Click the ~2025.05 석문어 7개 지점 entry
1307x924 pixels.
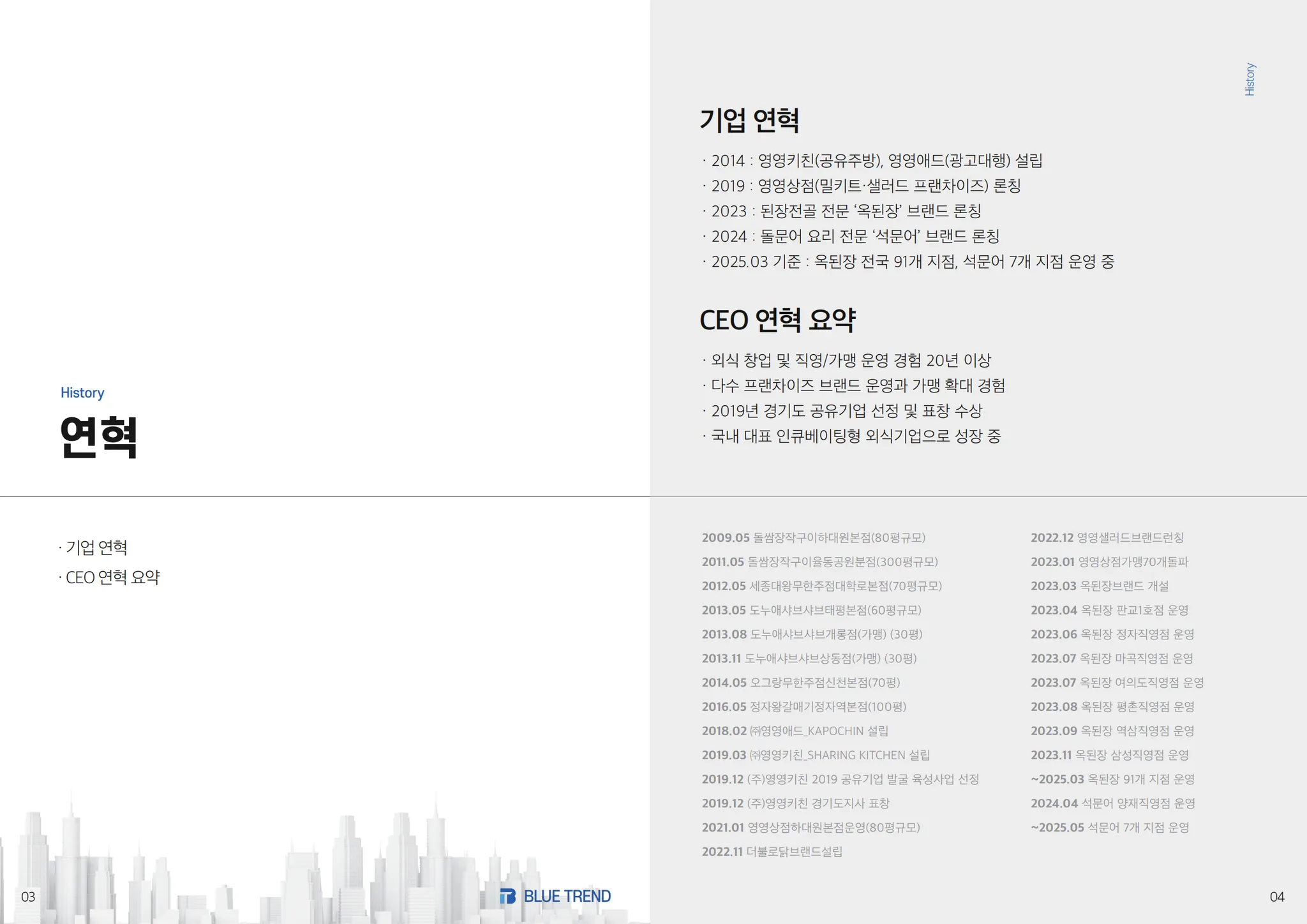point(1109,828)
